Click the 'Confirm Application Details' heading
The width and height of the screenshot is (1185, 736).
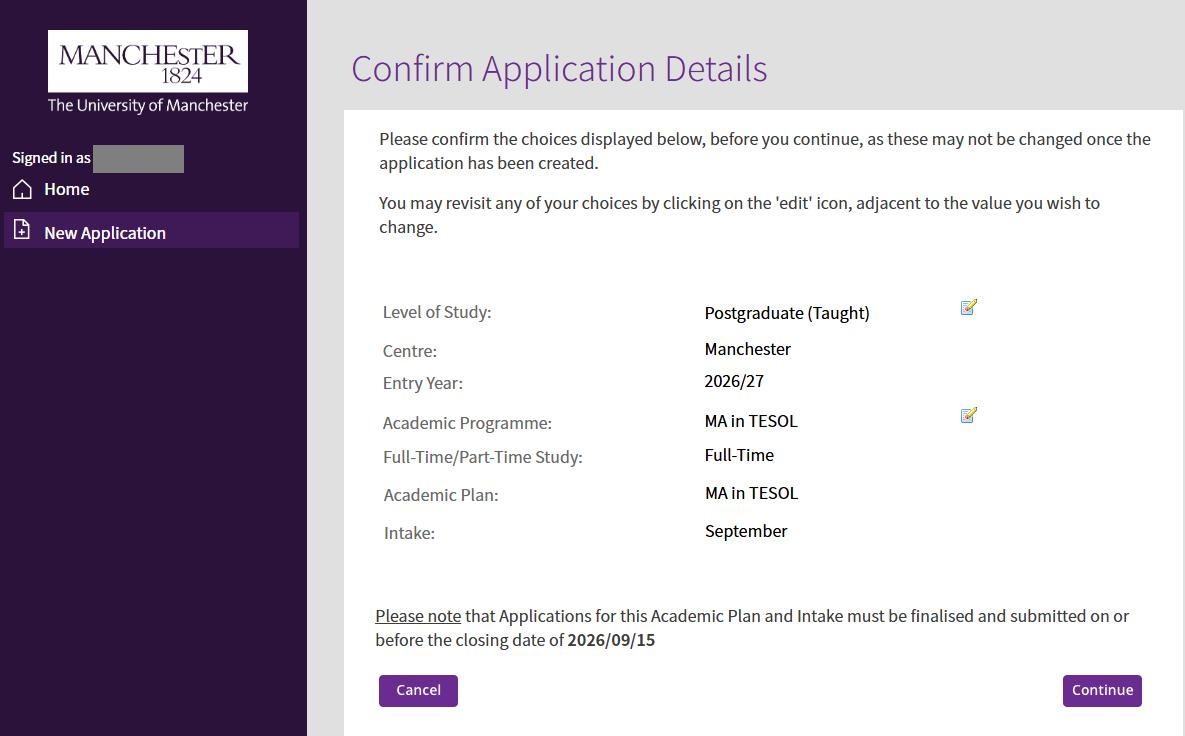(559, 69)
